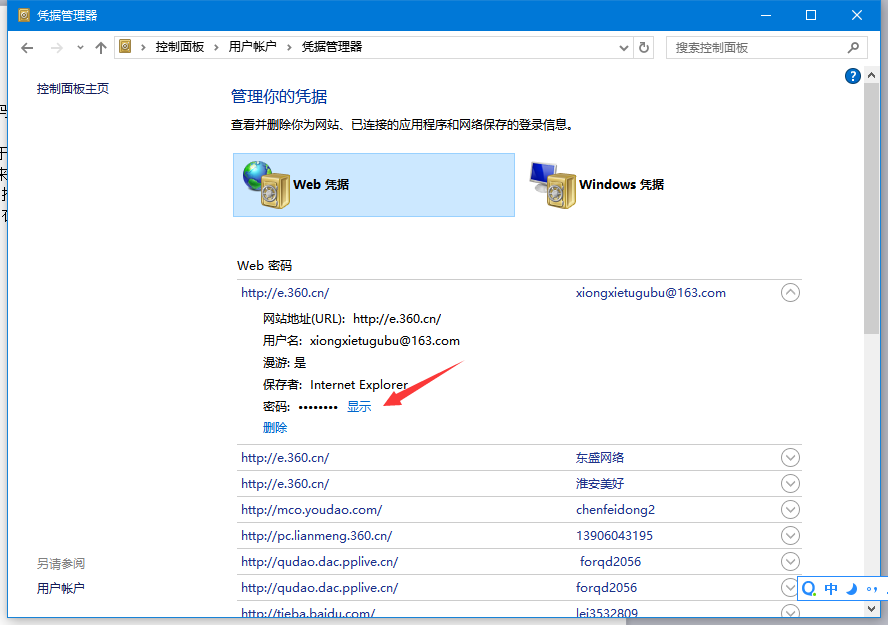
Task: Open the recent locations dropdown arrow
Action: pos(80,48)
